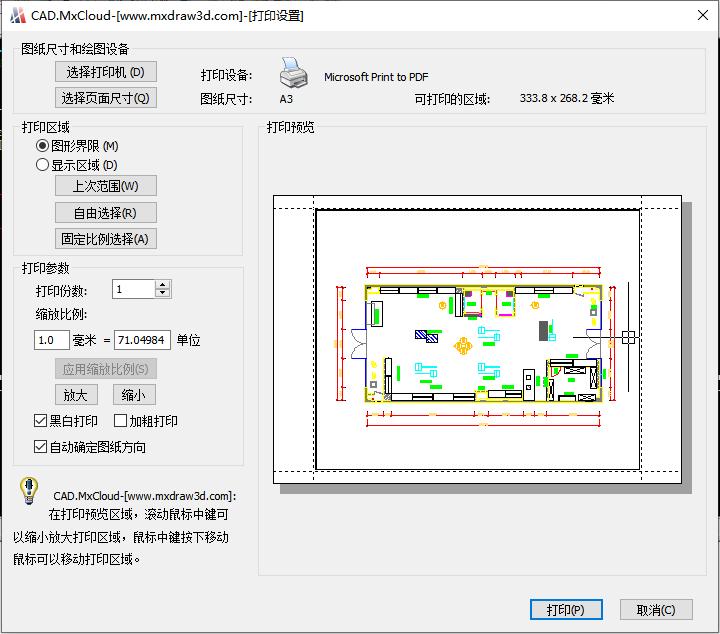Click Microsoft Print to PDF device text

point(376,77)
